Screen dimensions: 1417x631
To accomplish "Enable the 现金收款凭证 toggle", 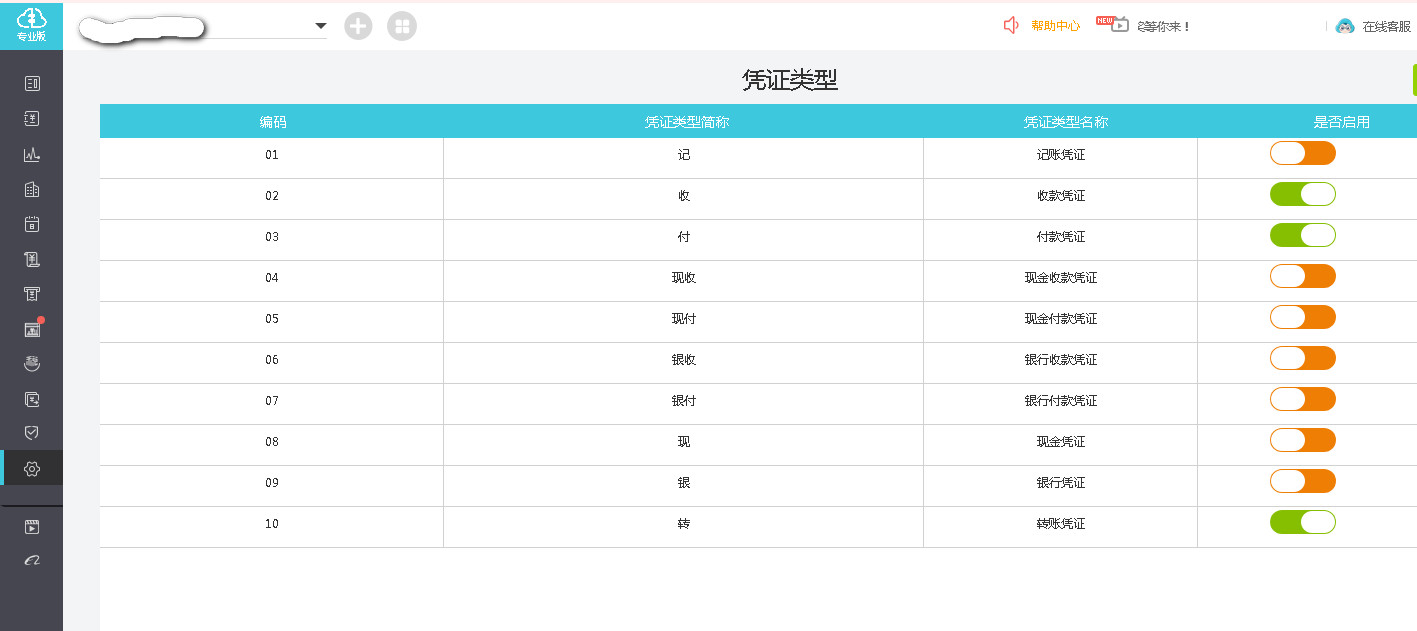I will [1302, 276].
